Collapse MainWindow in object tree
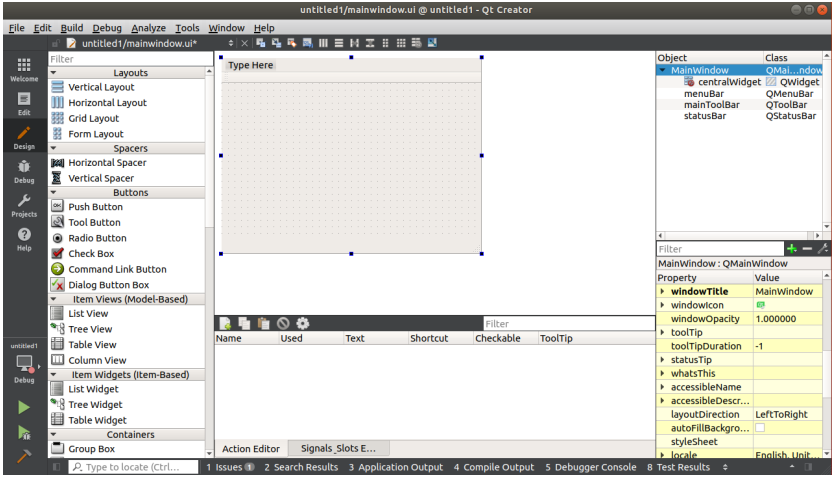836x478 pixels. pos(663,70)
